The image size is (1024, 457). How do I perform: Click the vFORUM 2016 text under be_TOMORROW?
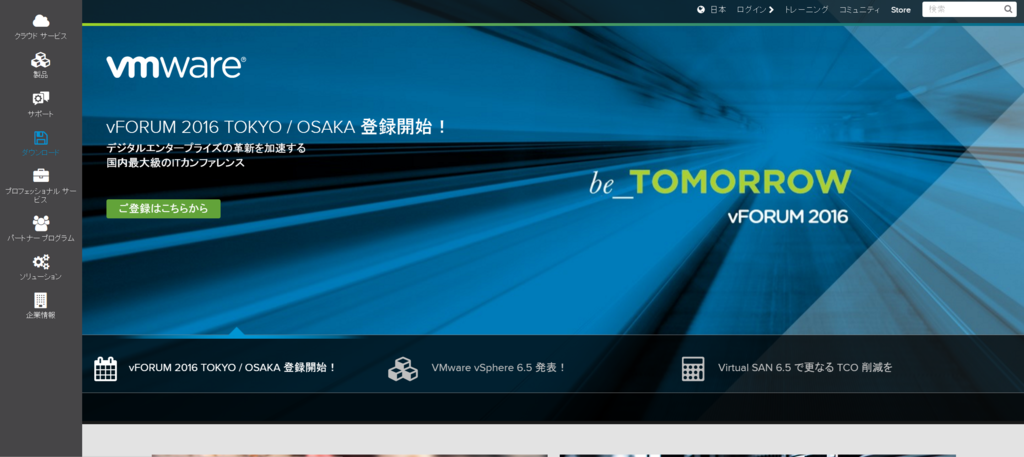pyautogui.click(x=788, y=217)
